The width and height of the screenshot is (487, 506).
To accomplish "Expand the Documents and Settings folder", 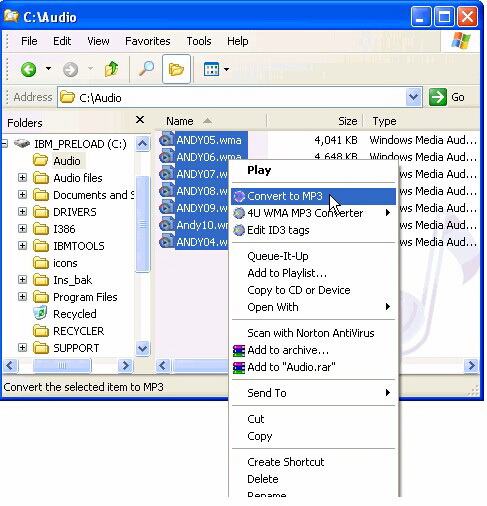I will click(x=22, y=194).
